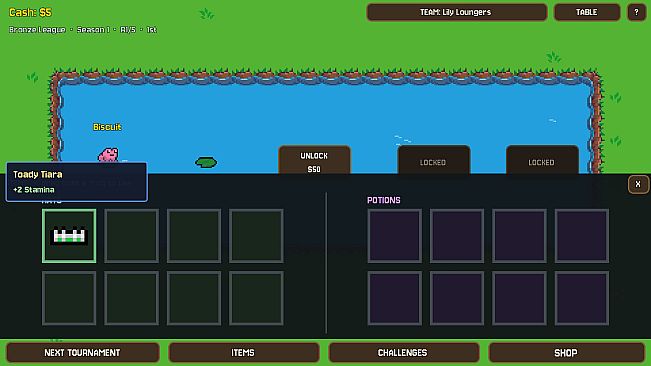
Task: Select the Toady Tiara hat item
Action: pos(69,236)
